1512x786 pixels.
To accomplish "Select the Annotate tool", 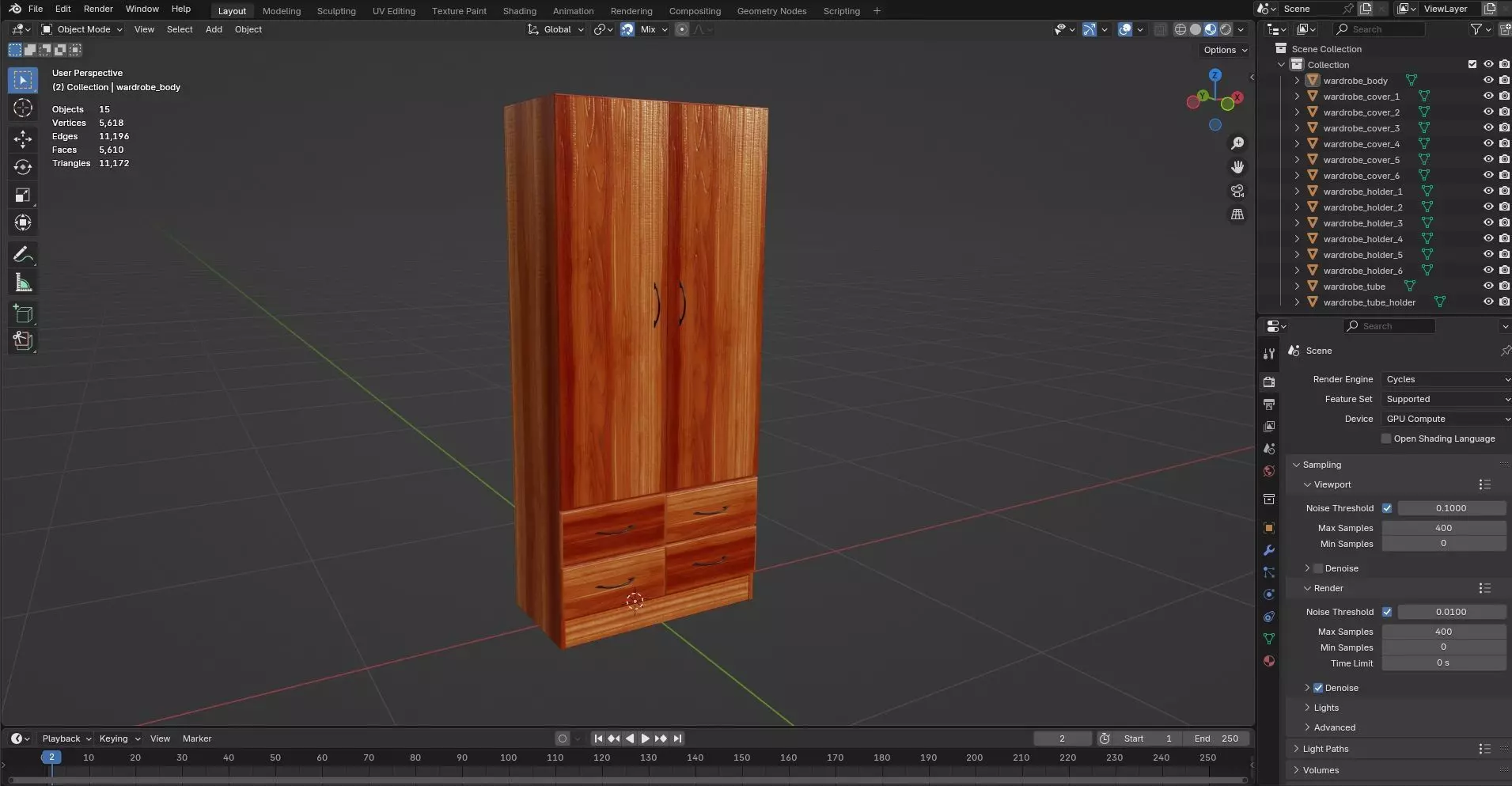I will point(23,254).
